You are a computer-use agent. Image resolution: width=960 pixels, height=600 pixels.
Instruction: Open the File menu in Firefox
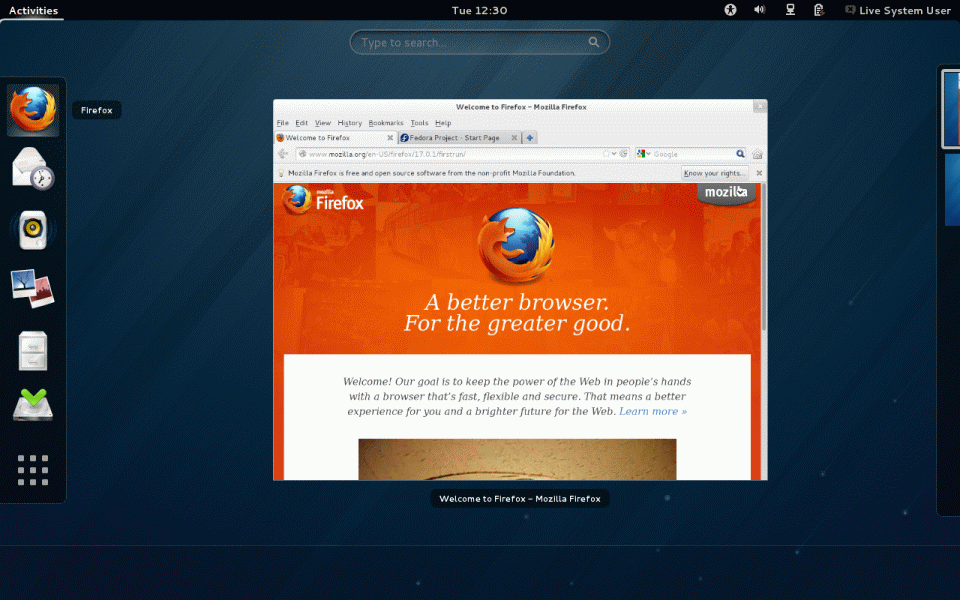pyautogui.click(x=282, y=123)
